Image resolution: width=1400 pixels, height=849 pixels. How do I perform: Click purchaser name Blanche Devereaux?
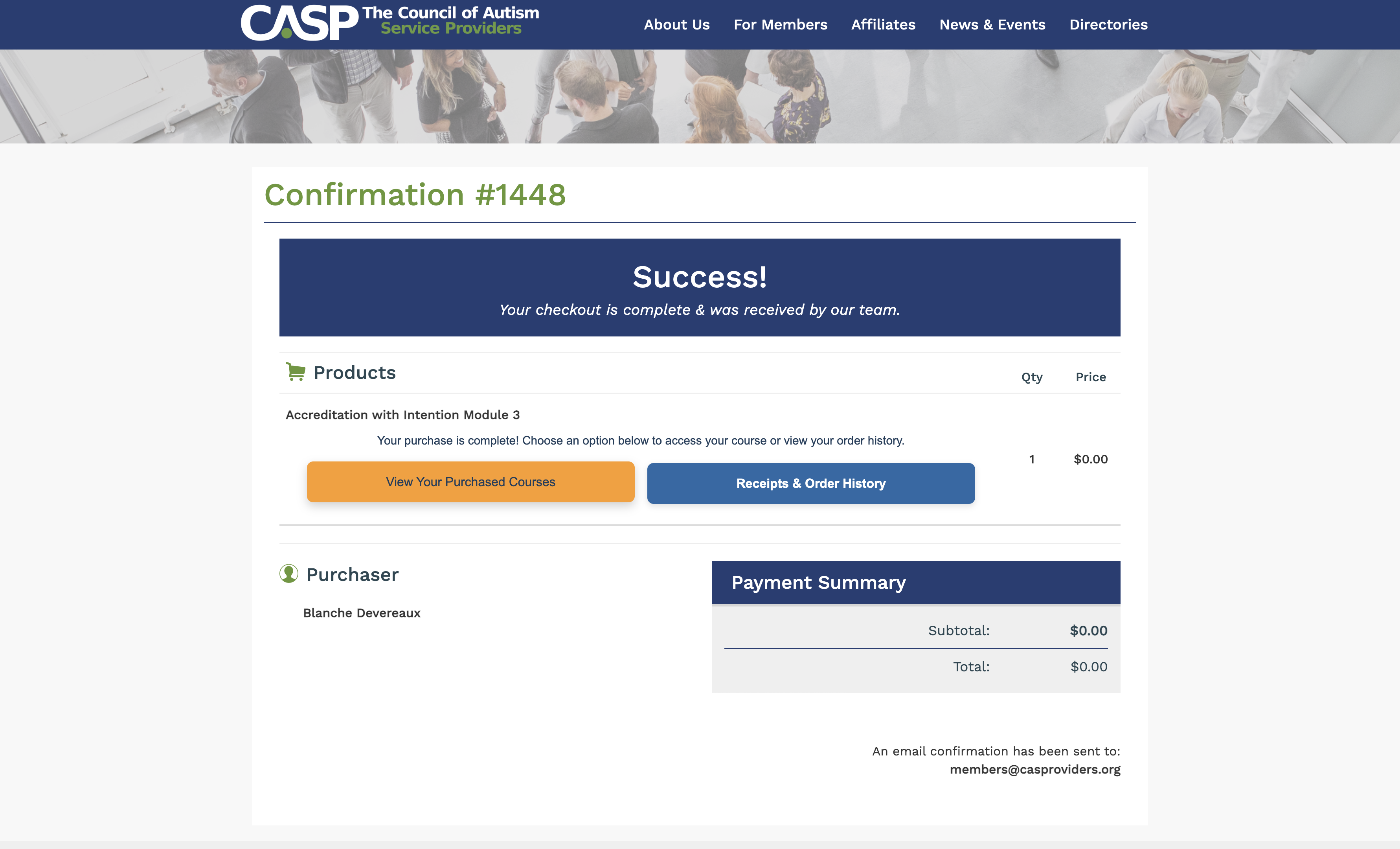(361, 613)
